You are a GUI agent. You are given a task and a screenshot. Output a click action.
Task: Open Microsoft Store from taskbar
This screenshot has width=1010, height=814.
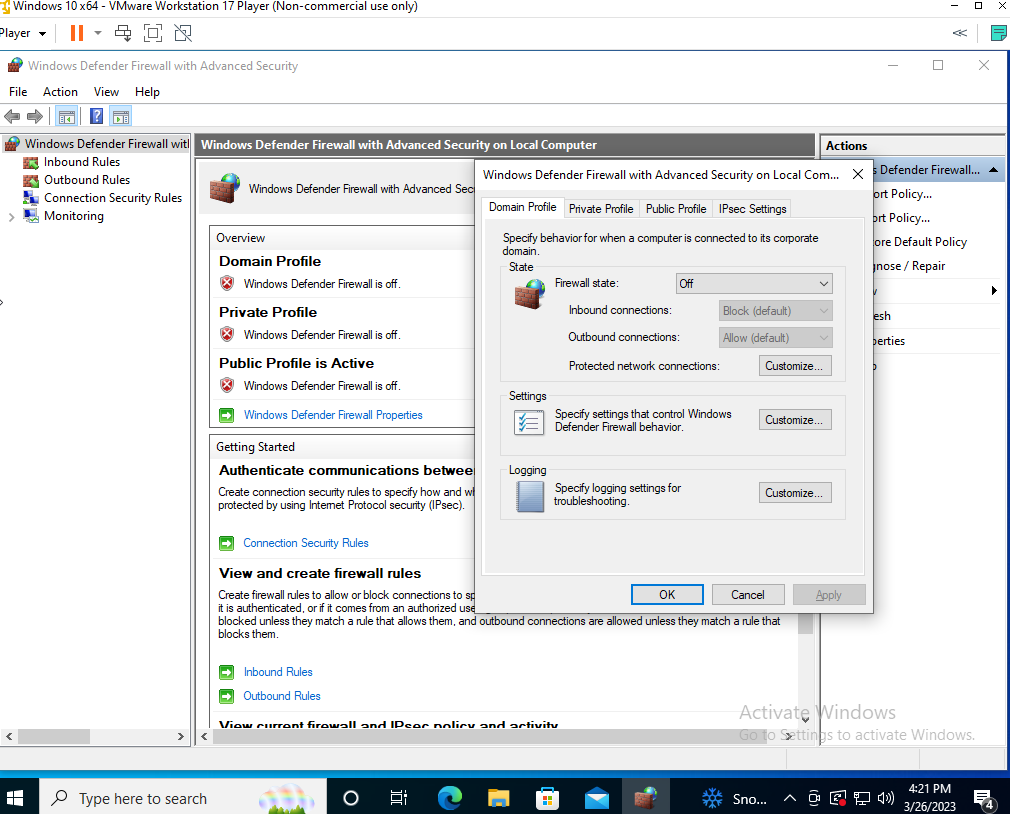click(547, 799)
